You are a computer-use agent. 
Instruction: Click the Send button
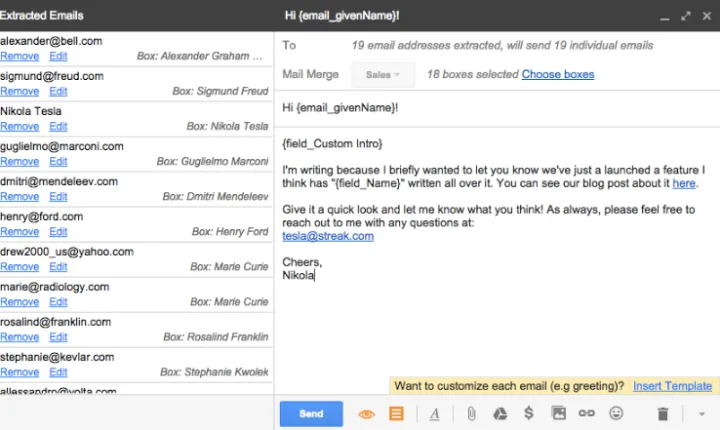pyautogui.click(x=311, y=413)
